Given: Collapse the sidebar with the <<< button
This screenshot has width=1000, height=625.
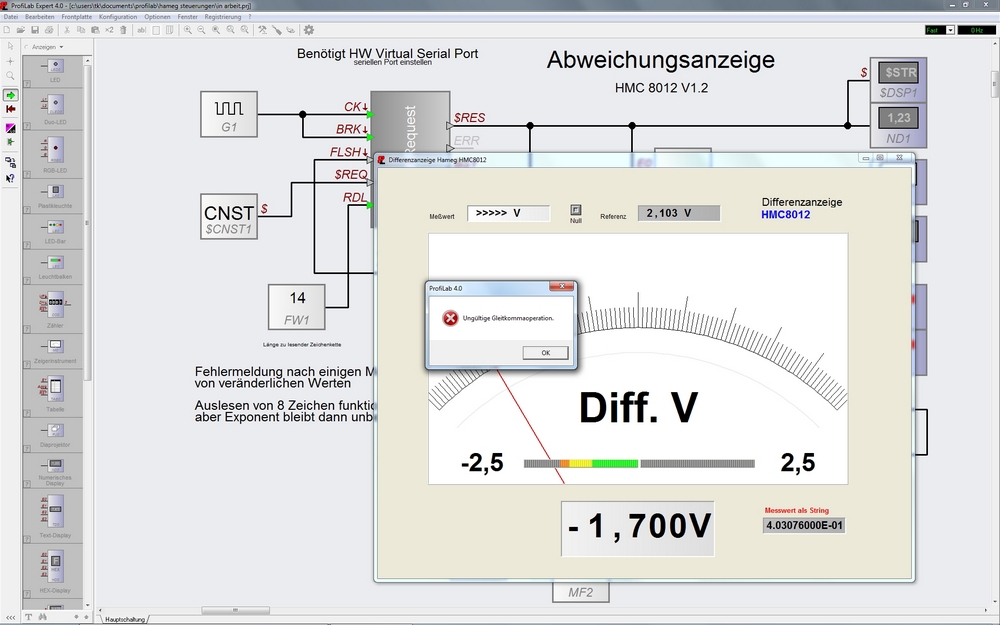Looking at the screenshot, I should 10,617.
